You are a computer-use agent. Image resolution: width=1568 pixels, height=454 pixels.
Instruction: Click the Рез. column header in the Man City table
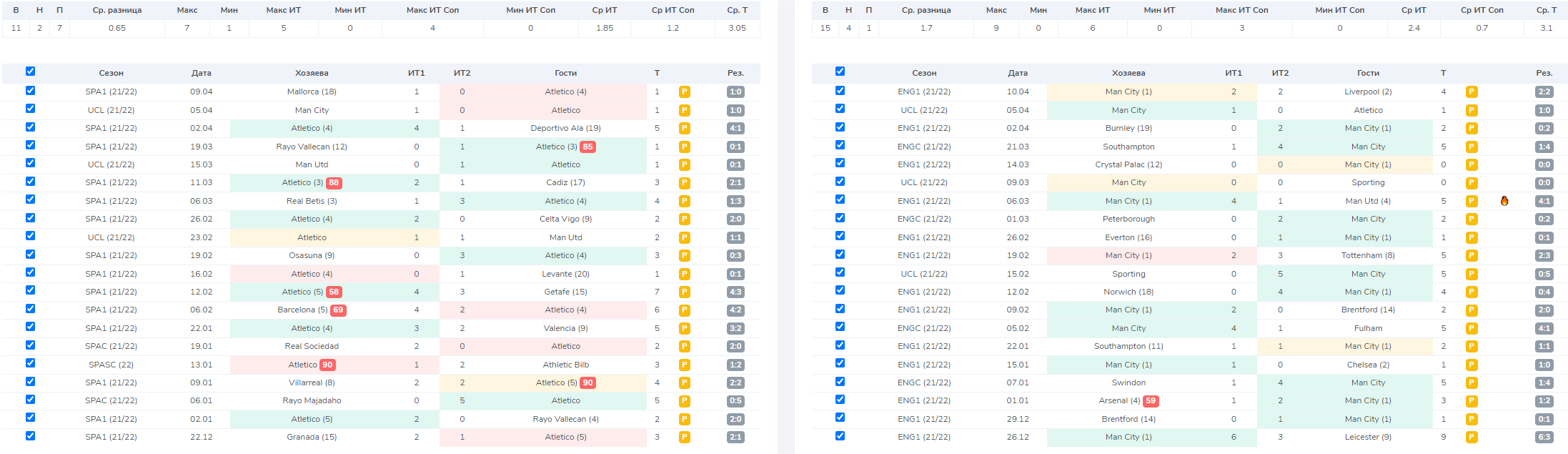1544,73
